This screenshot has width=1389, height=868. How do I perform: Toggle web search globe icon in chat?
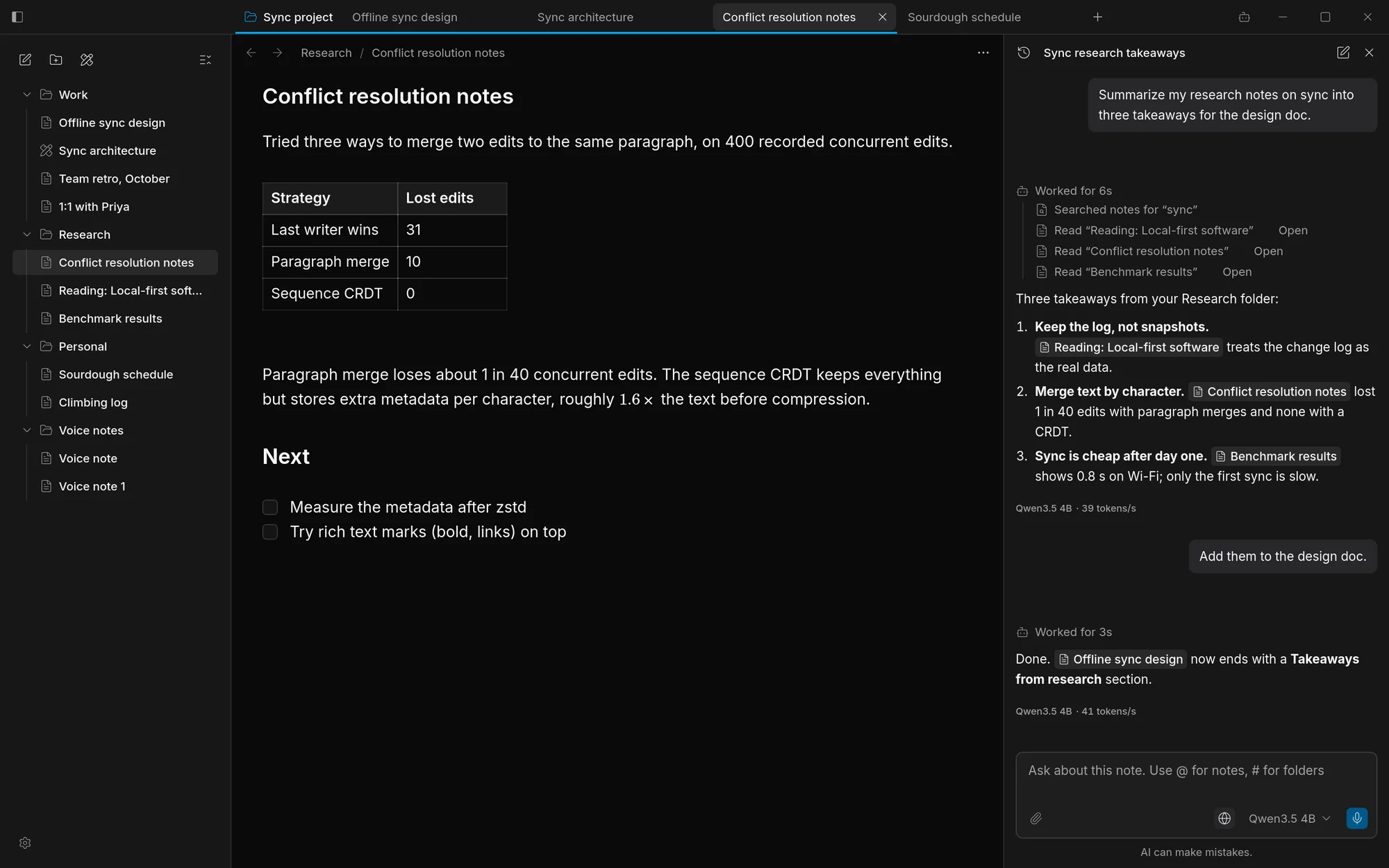1224,819
